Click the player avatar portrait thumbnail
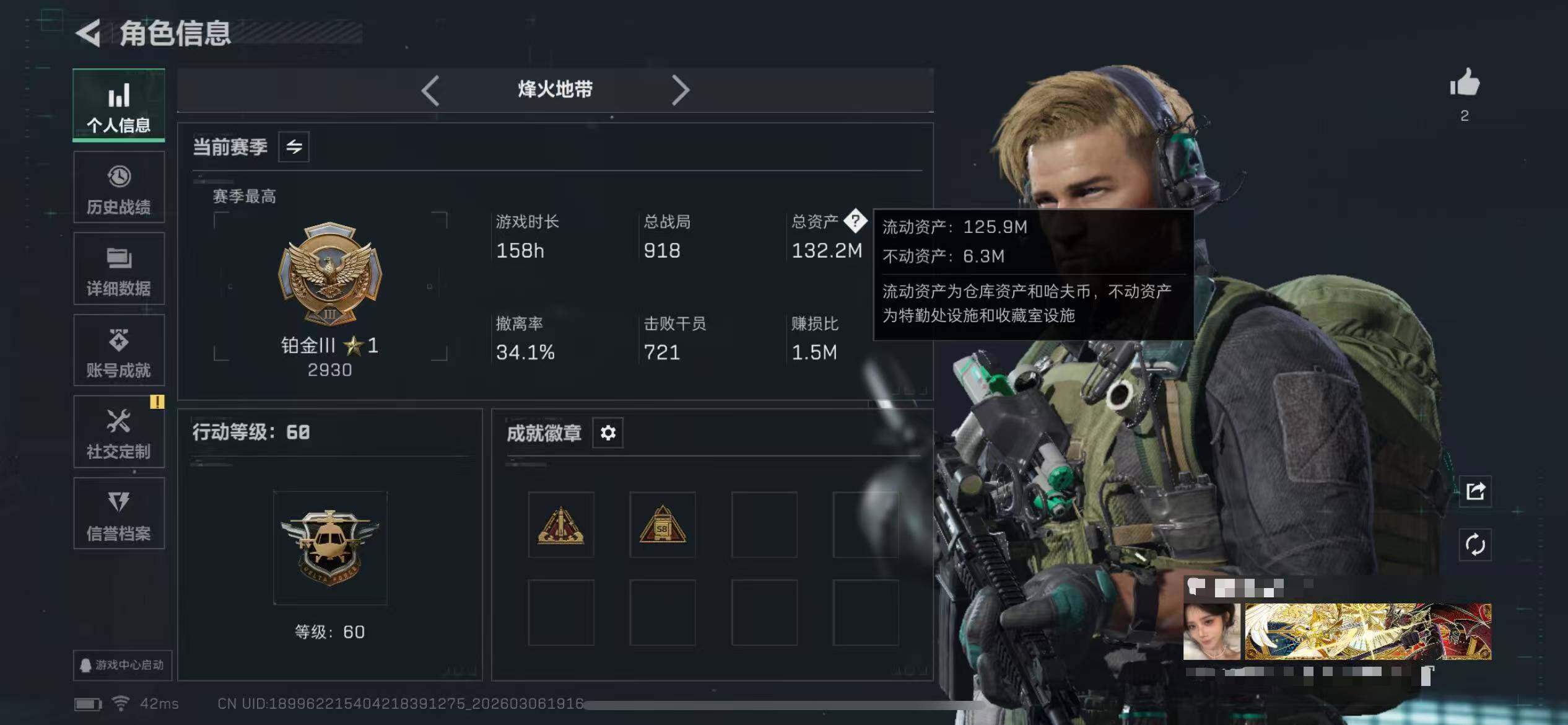This screenshot has width=1568, height=725. coord(1212,631)
